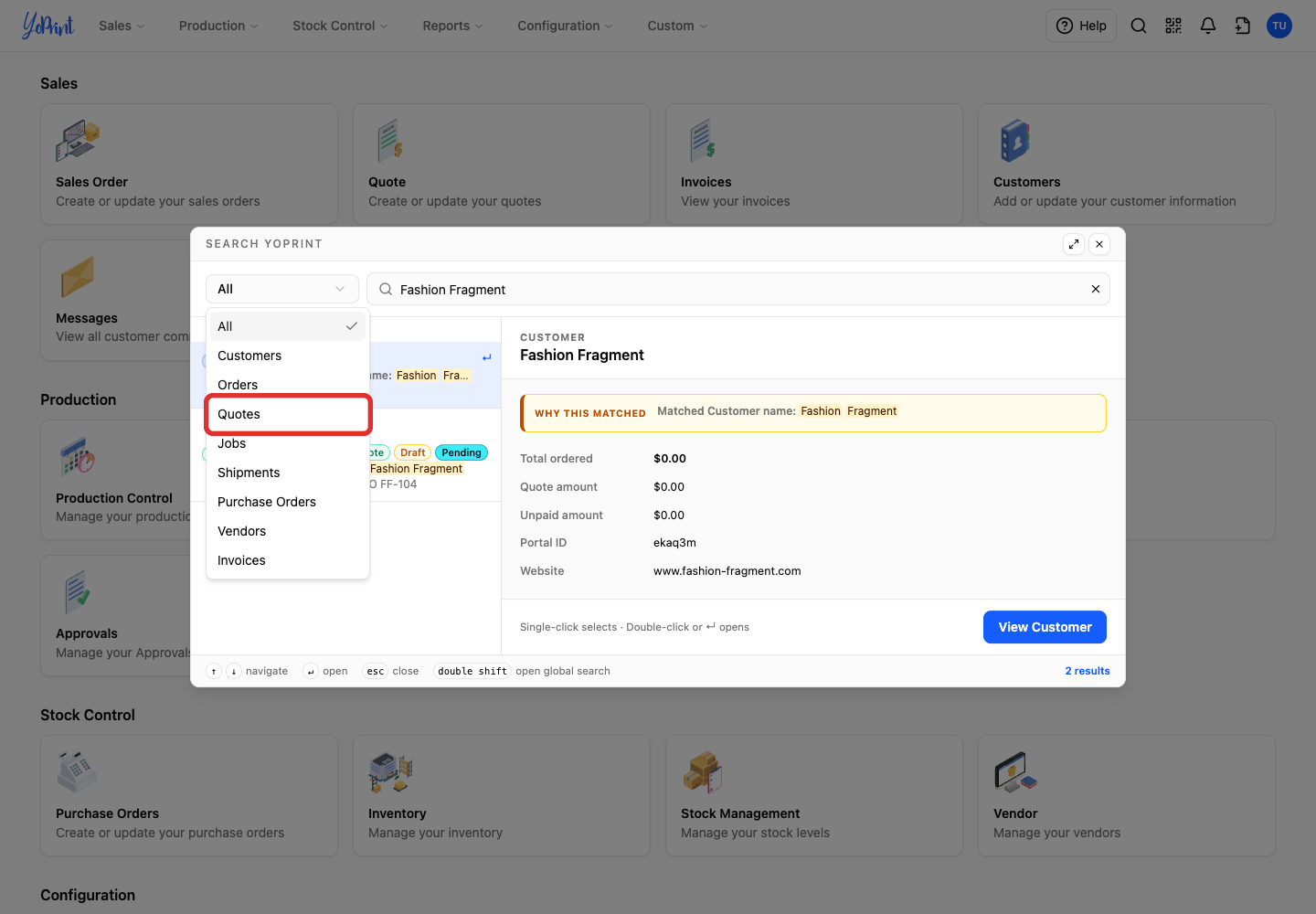Open the Invoices card icon

703,140
